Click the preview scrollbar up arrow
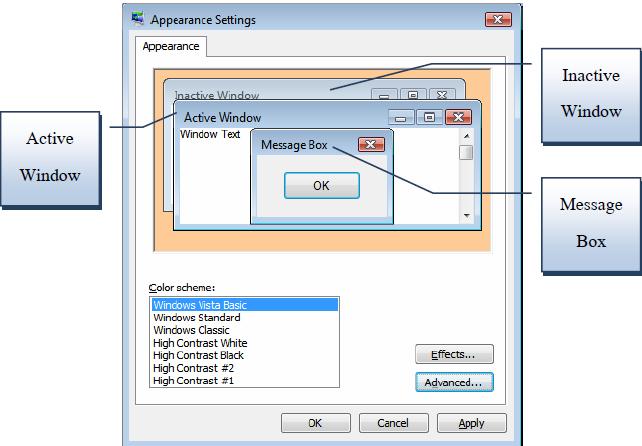This screenshot has height=446, width=642. coord(466,136)
